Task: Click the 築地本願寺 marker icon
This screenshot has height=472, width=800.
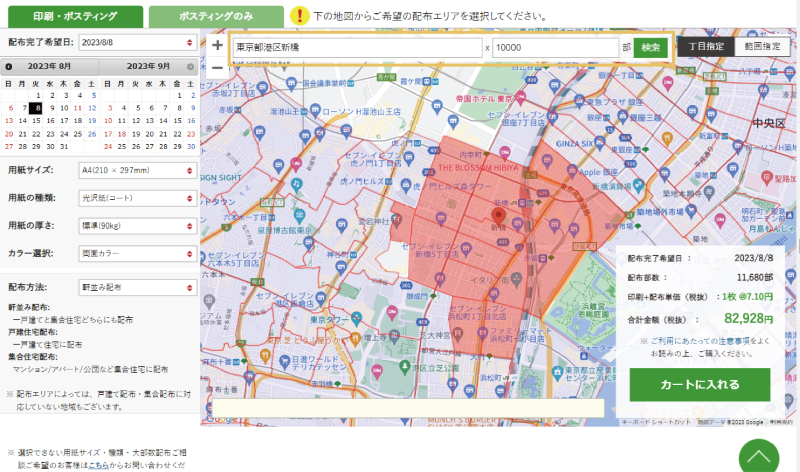Action: coord(709,192)
